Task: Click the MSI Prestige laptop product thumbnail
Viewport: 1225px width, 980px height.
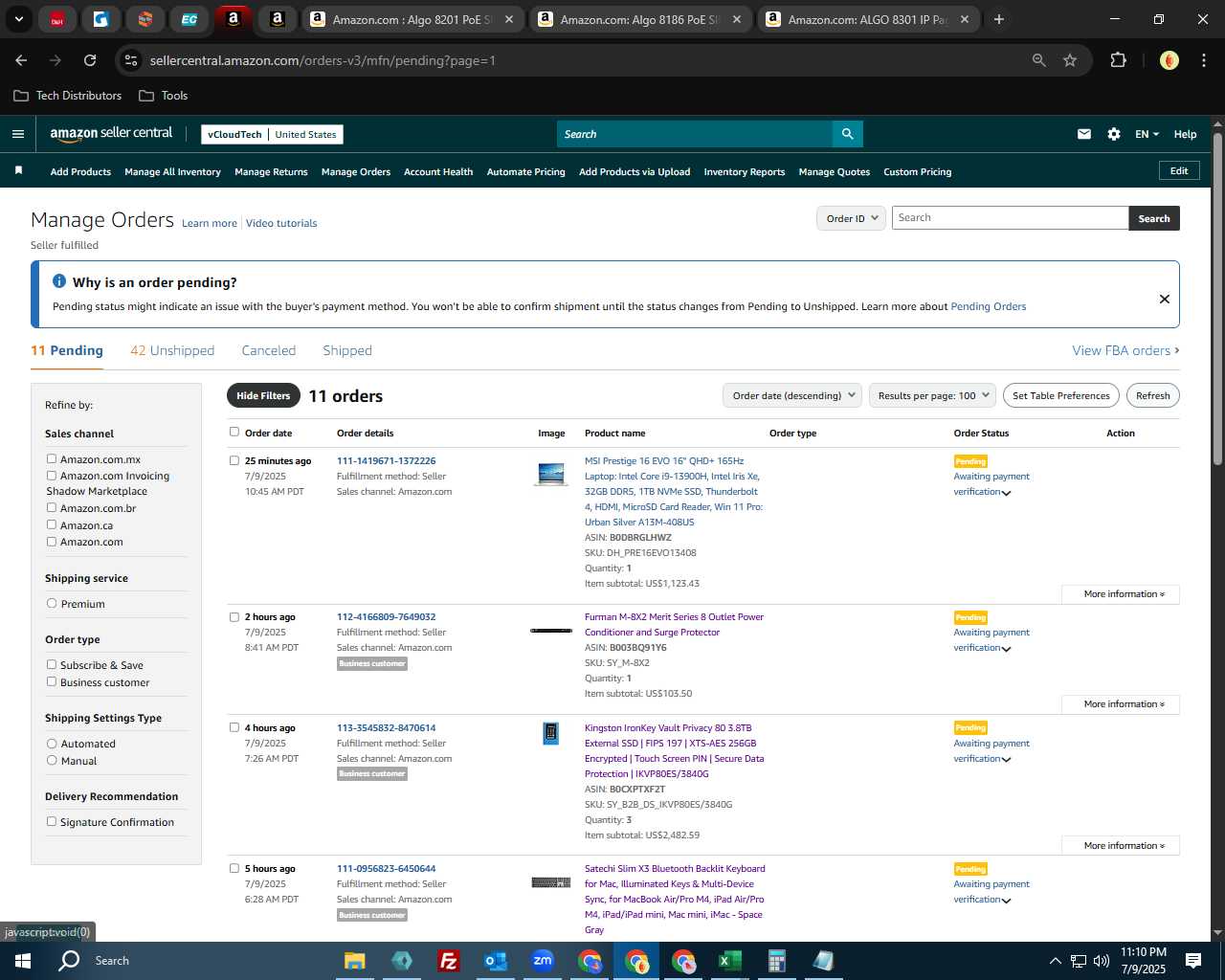Action: [550, 473]
